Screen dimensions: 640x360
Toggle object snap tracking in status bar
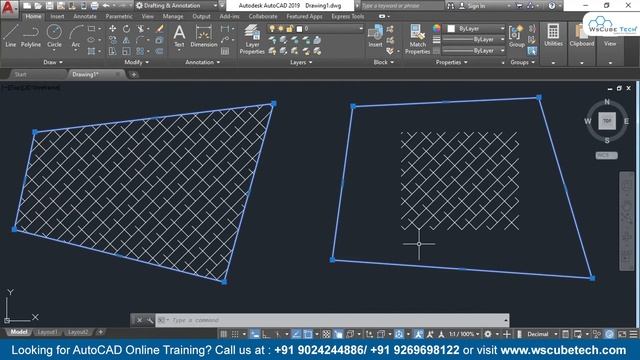297,334
